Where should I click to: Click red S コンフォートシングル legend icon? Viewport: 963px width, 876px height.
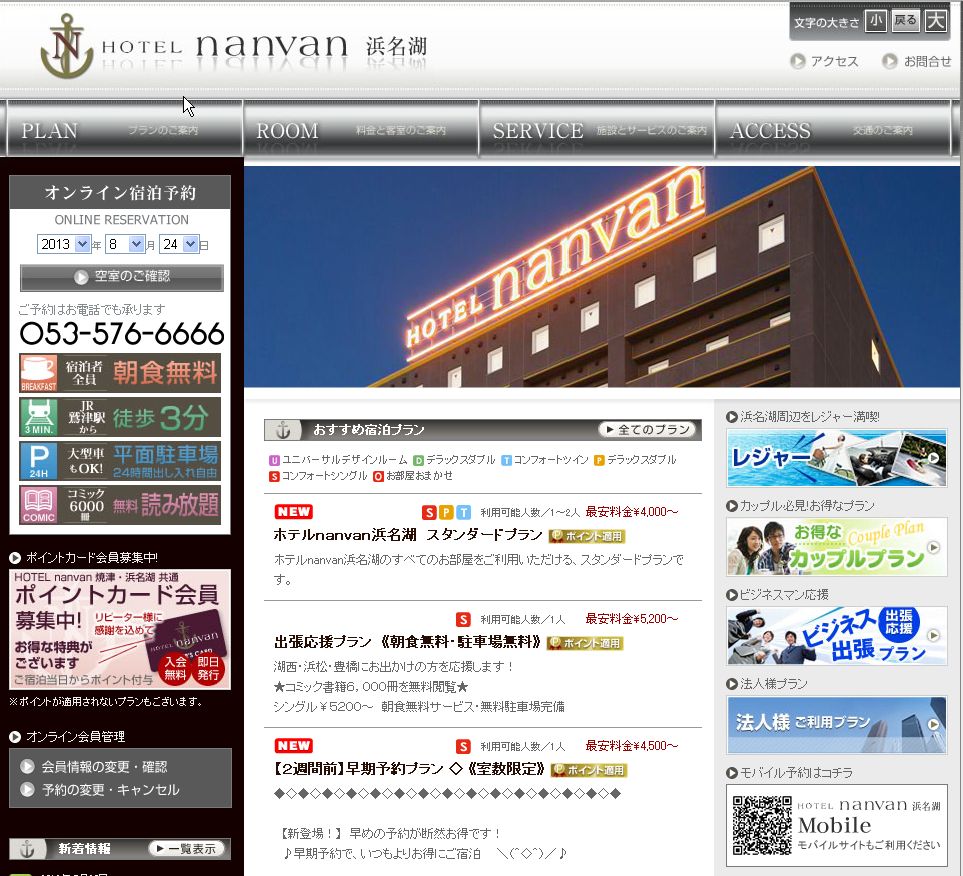[x=275, y=476]
